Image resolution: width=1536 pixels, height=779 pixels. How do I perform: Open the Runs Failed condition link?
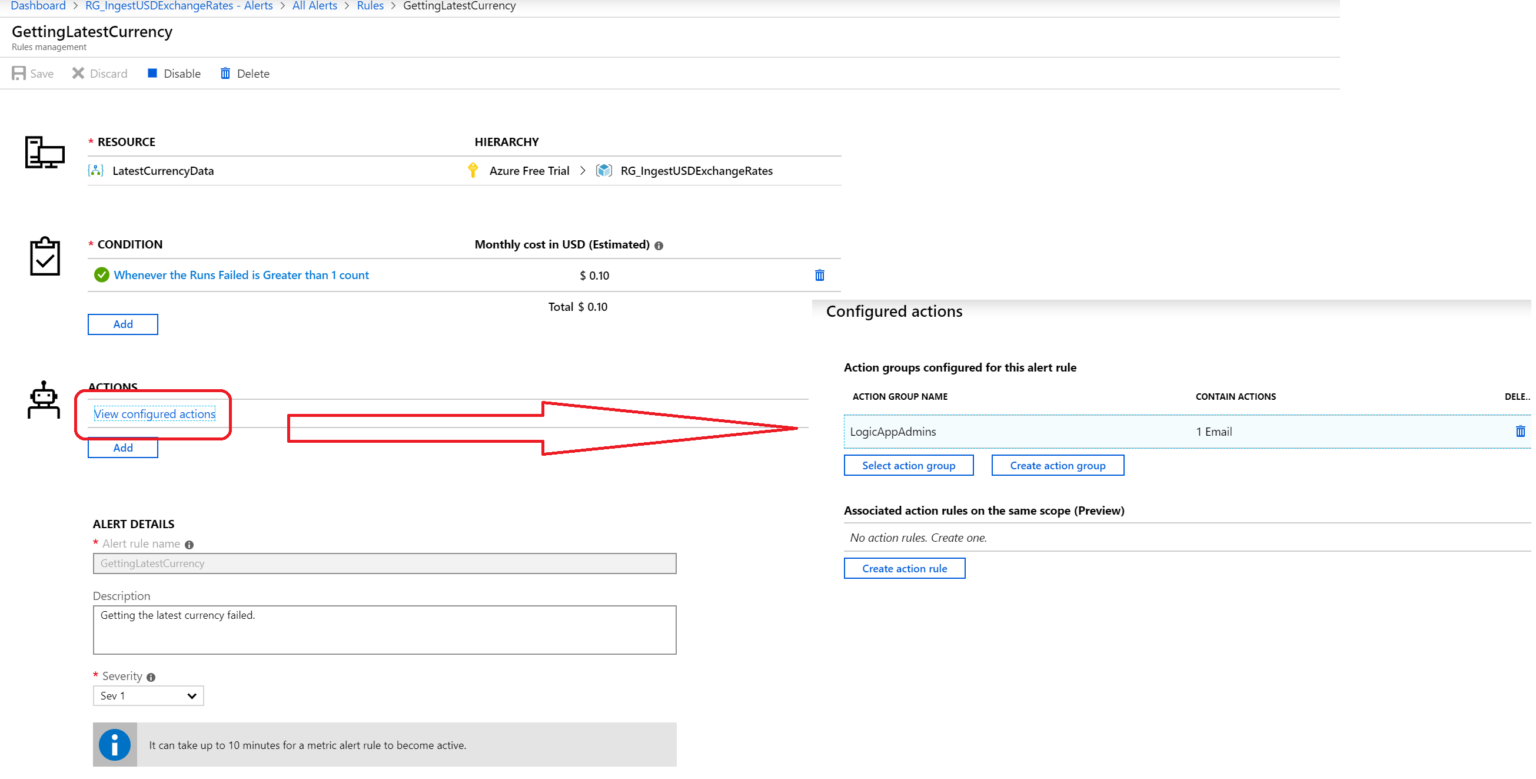click(241, 275)
